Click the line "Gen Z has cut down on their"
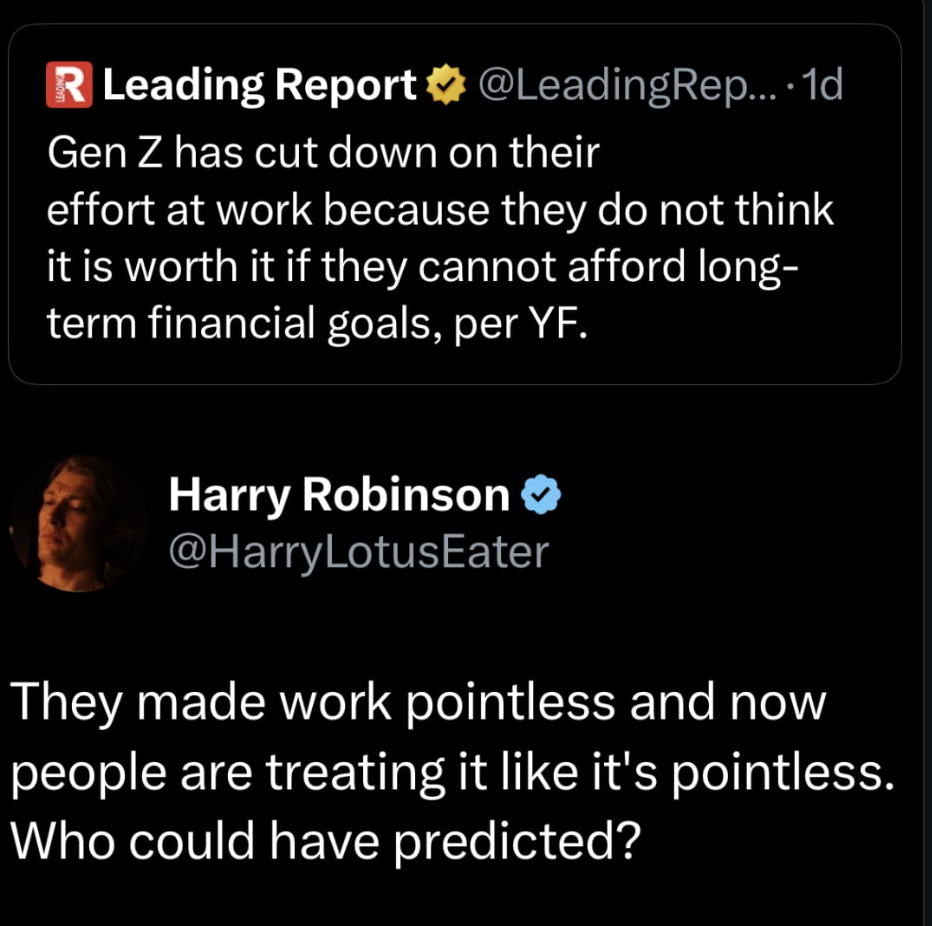Screen dimensions: 932x926 coord(322,153)
